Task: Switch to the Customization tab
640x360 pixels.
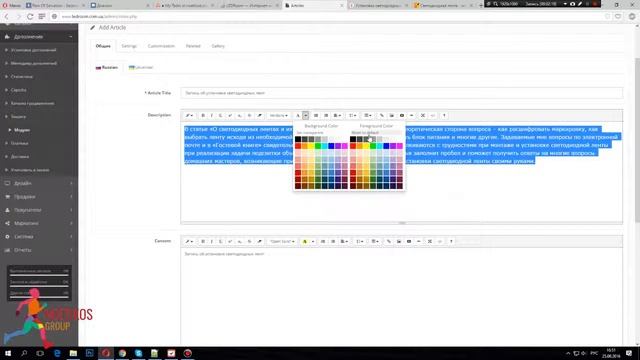Action: (x=161, y=46)
